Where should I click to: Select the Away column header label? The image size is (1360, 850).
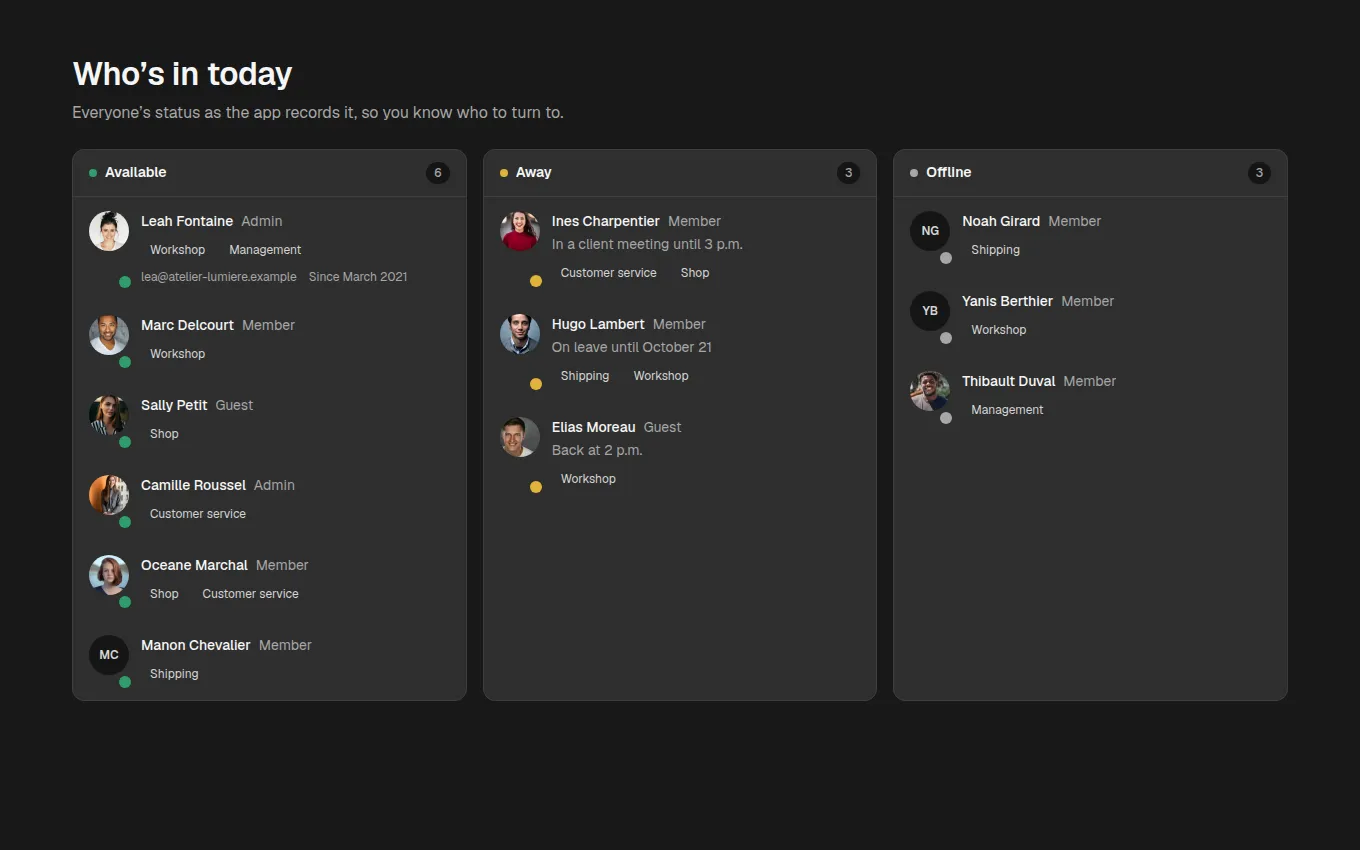[534, 173]
